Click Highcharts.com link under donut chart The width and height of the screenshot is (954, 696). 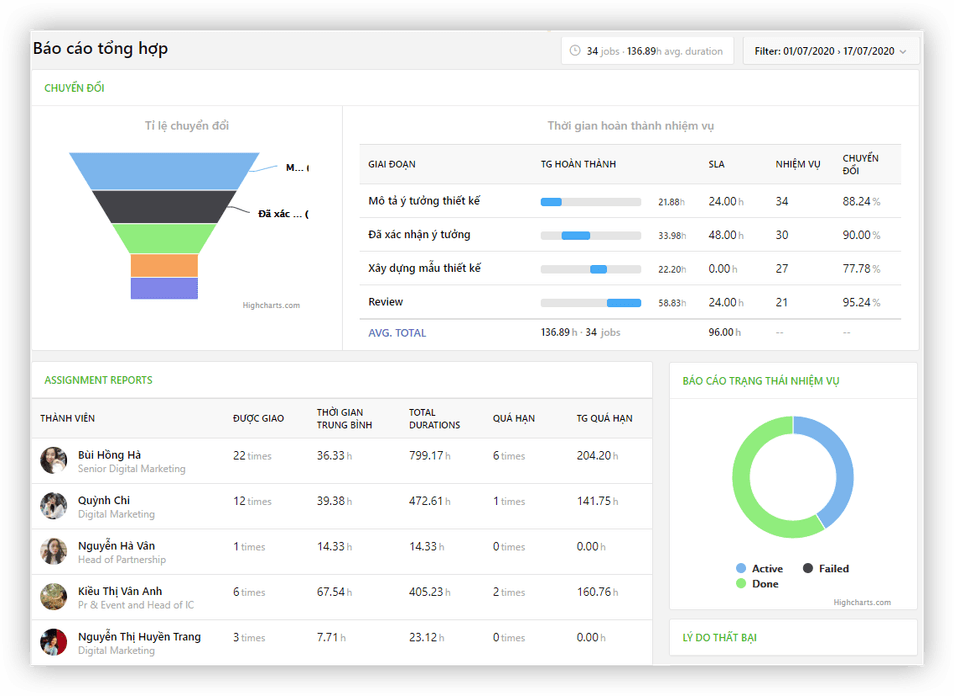[861, 602]
